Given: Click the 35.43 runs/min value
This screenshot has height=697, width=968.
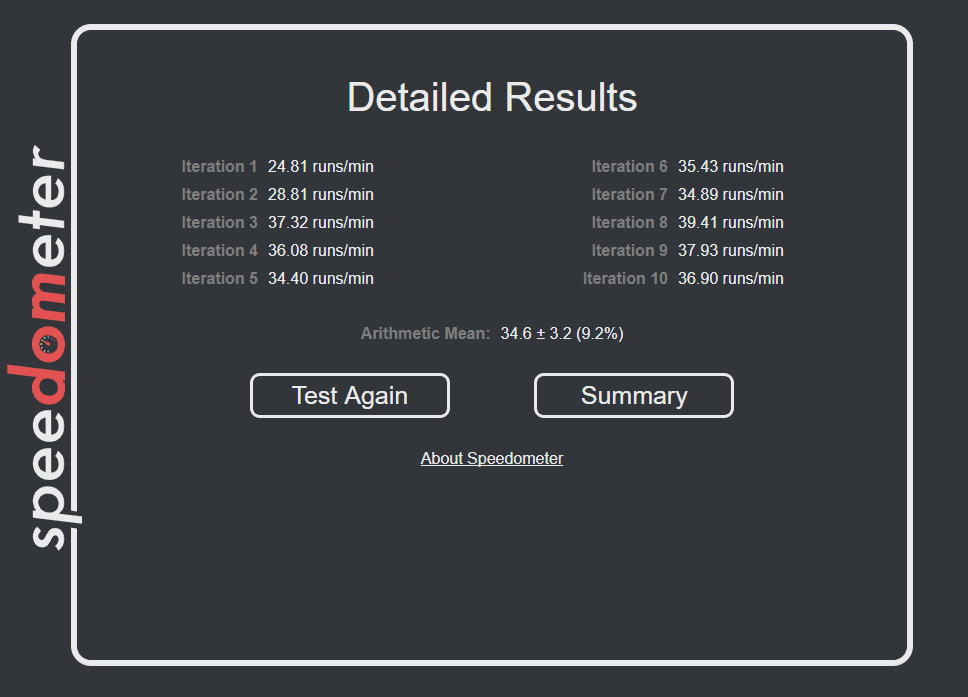Looking at the screenshot, I should 730,167.
